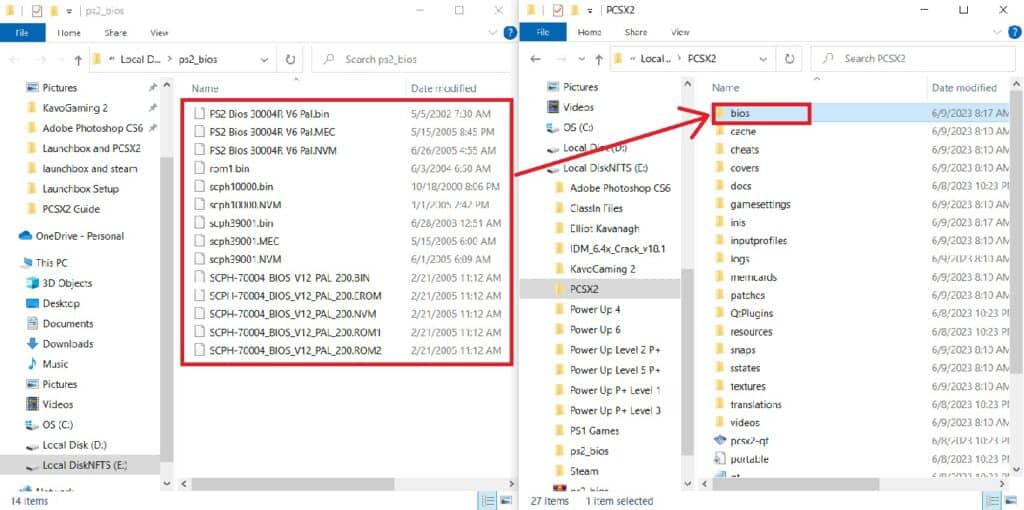Click Refresh button in ps2_bios window
Image resolution: width=1024 pixels, height=510 pixels.
[290, 59]
